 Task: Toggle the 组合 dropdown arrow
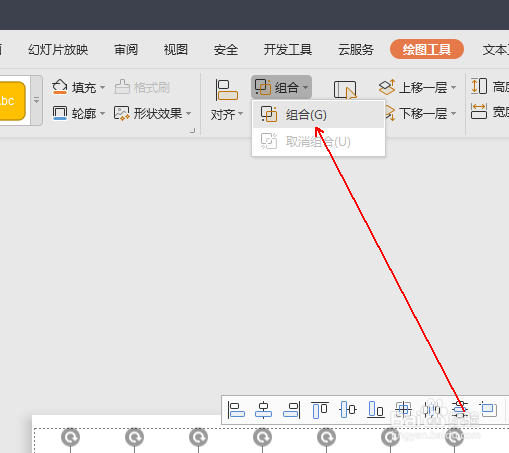click(305, 88)
